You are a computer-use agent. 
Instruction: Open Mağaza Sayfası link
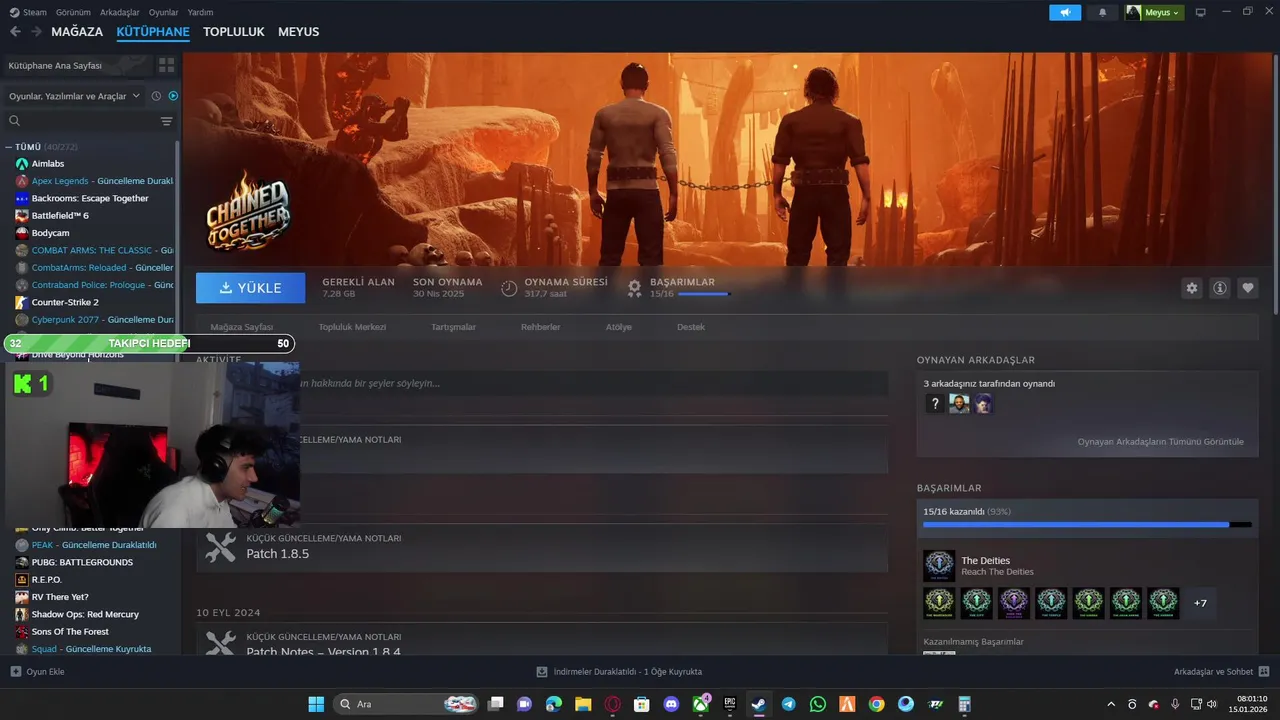[x=242, y=327]
